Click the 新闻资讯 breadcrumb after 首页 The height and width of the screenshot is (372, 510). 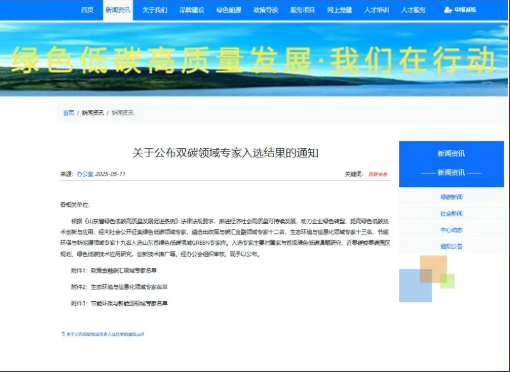point(93,113)
